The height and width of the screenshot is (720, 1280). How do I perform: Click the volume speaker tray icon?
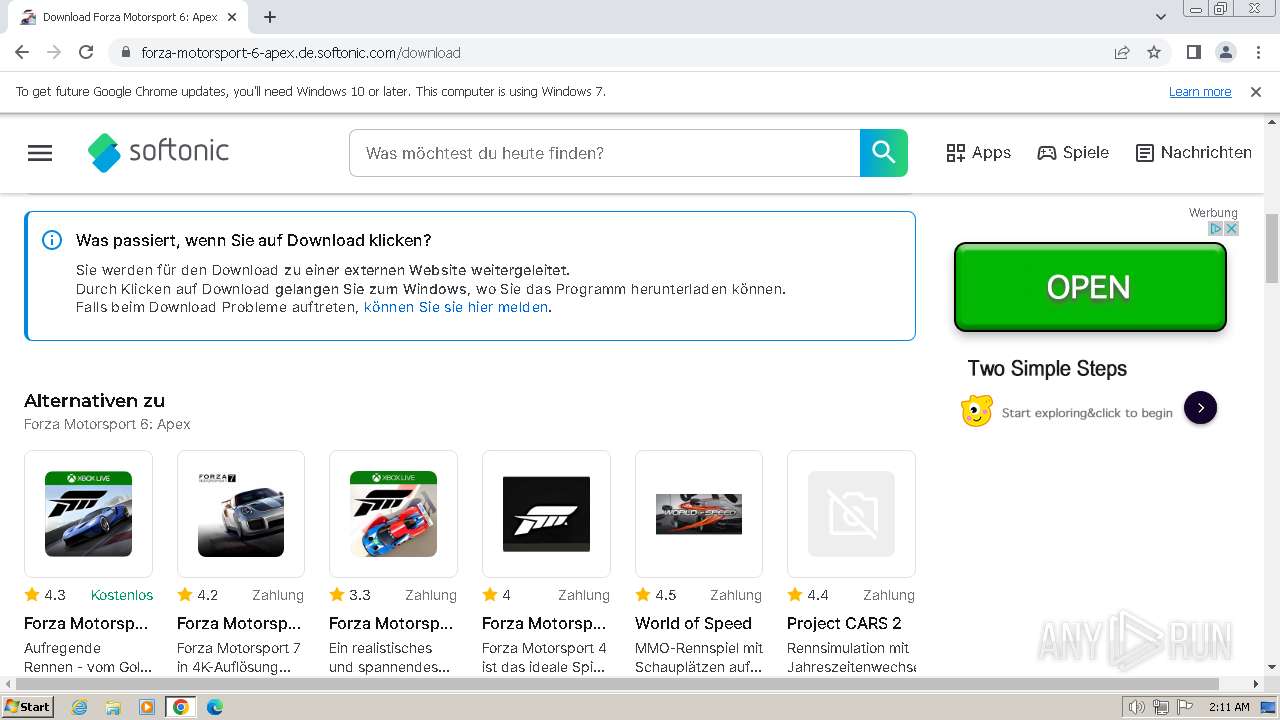[x=1137, y=707]
